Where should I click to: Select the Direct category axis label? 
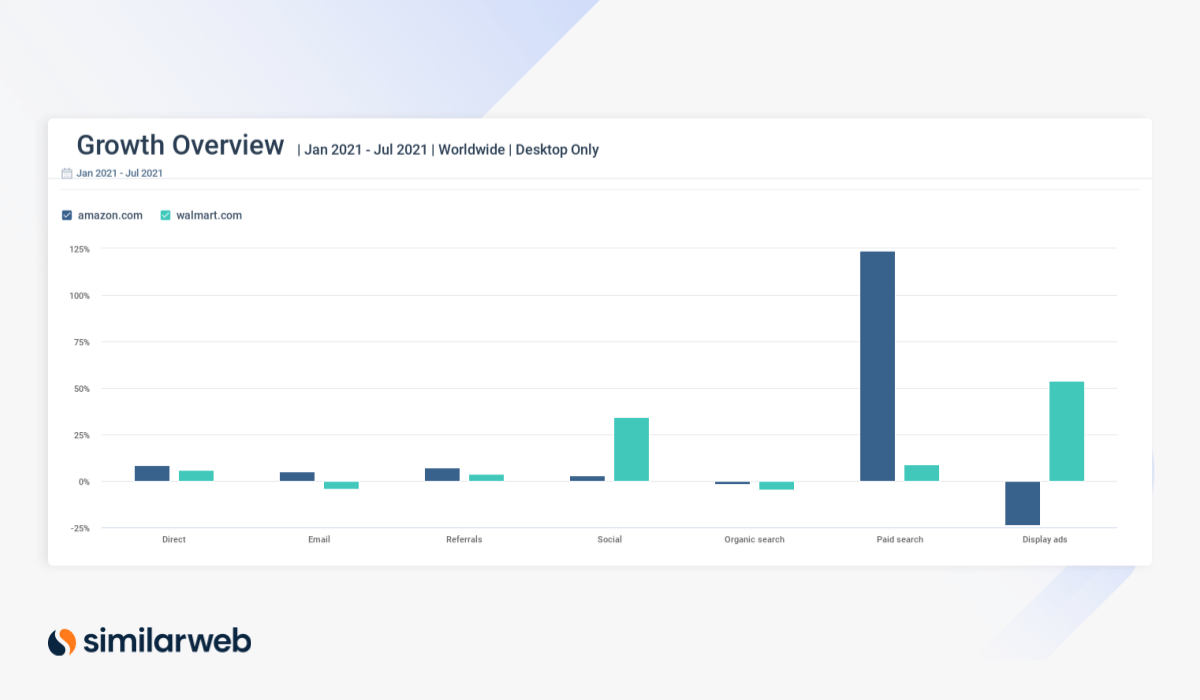tap(174, 539)
